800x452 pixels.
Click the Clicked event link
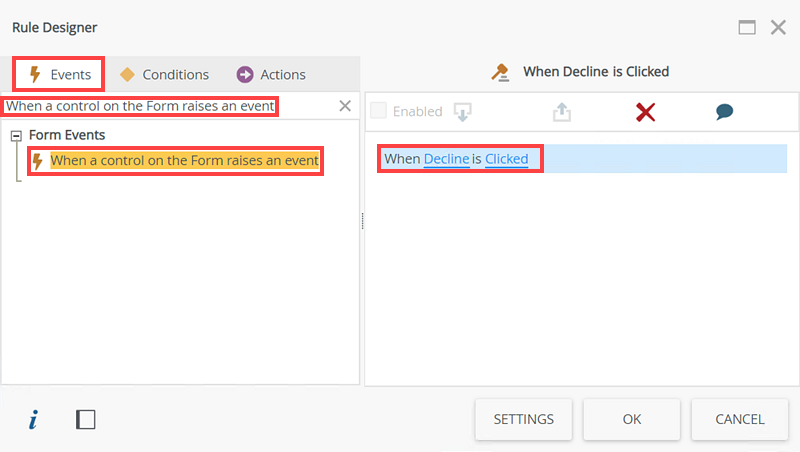coord(506,159)
